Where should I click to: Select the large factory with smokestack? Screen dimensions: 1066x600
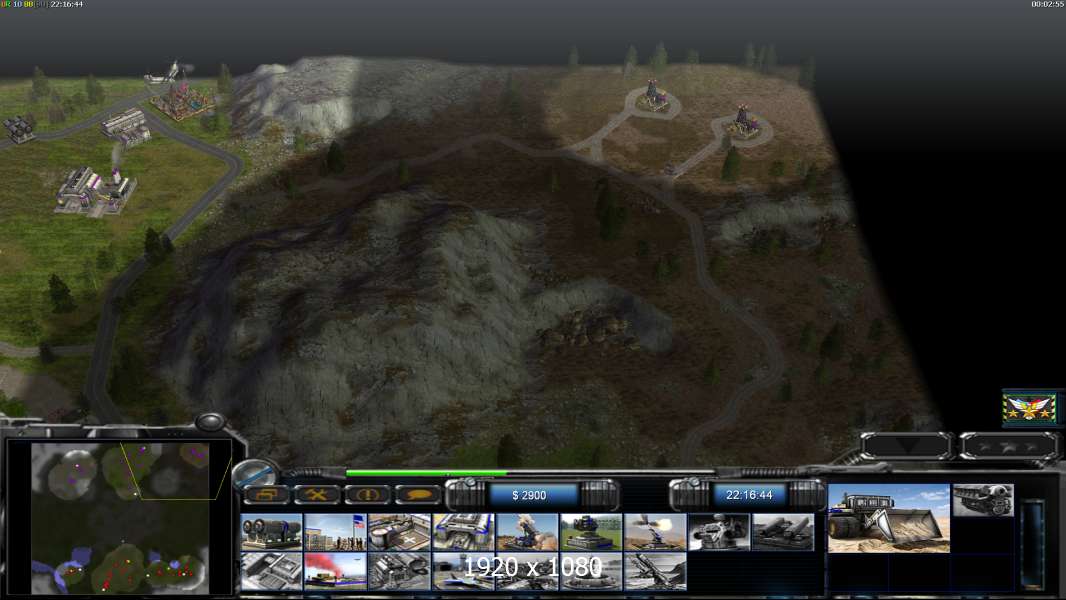coord(95,190)
